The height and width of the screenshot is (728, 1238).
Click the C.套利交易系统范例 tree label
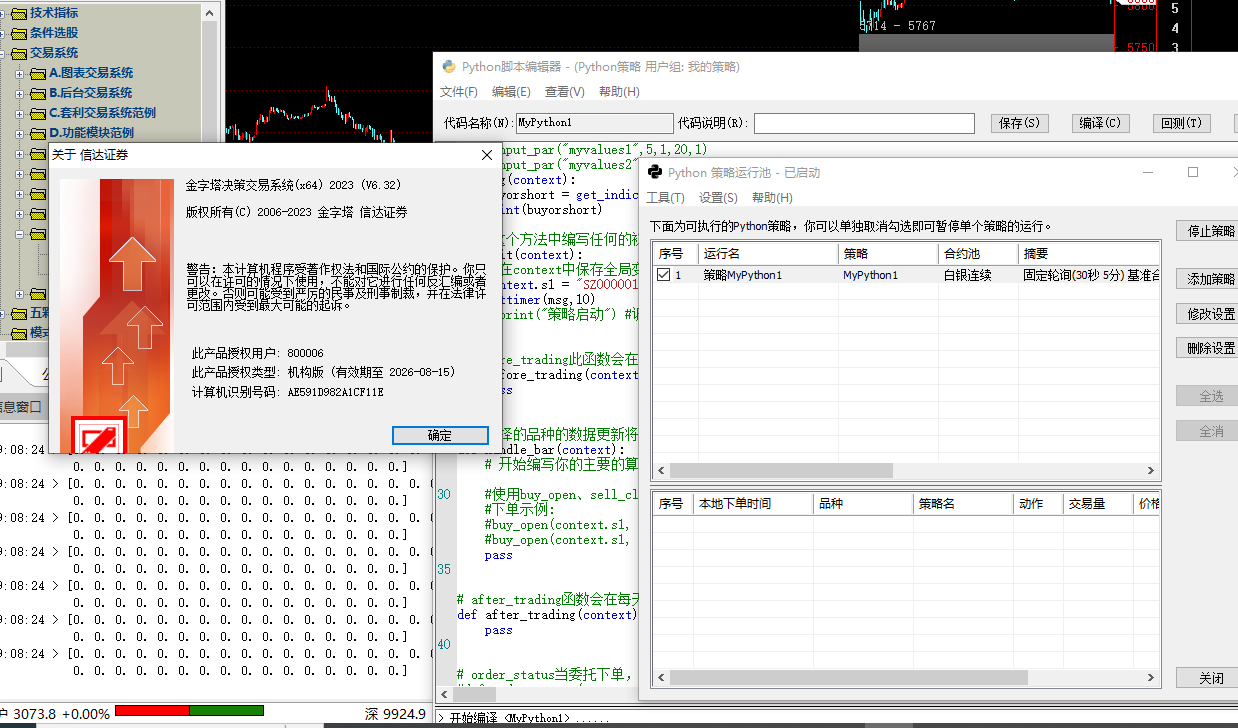coord(103,113)
